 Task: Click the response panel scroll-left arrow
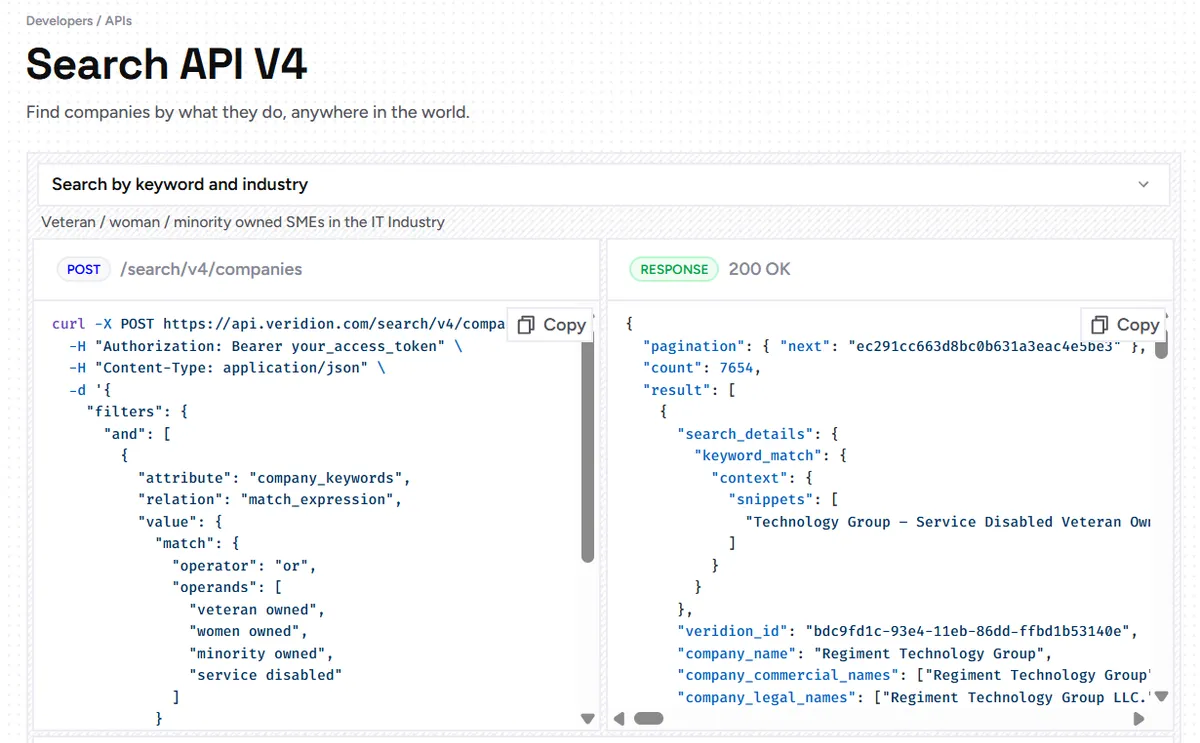point(619,718)
